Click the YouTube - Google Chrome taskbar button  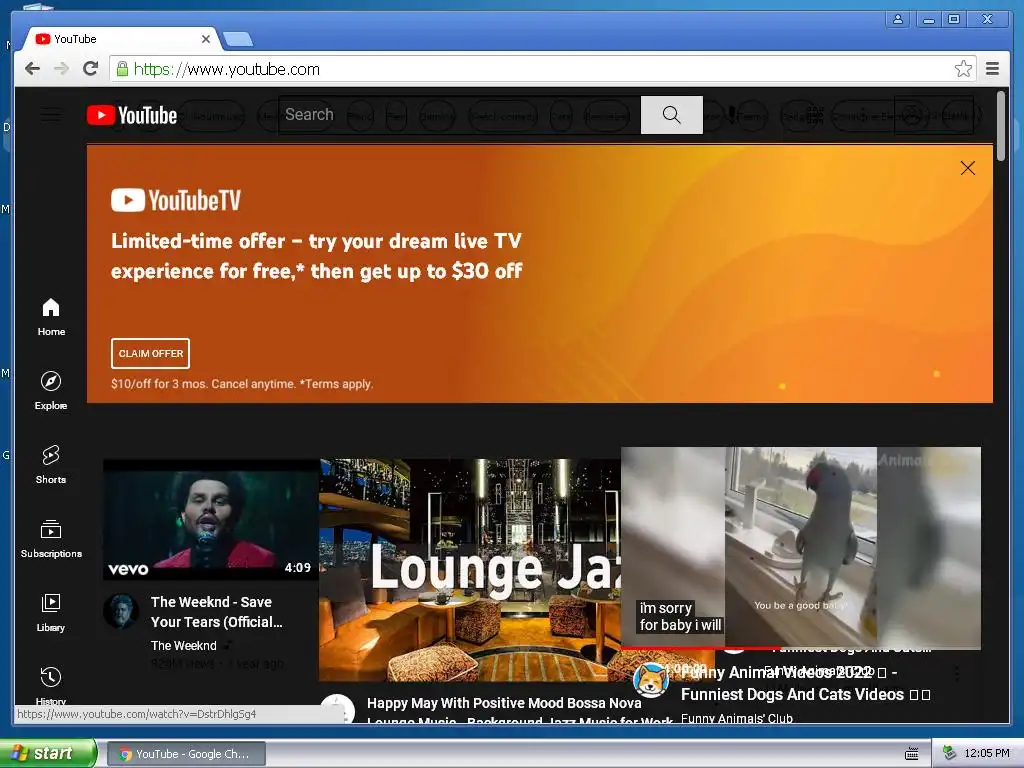point(186,754)
